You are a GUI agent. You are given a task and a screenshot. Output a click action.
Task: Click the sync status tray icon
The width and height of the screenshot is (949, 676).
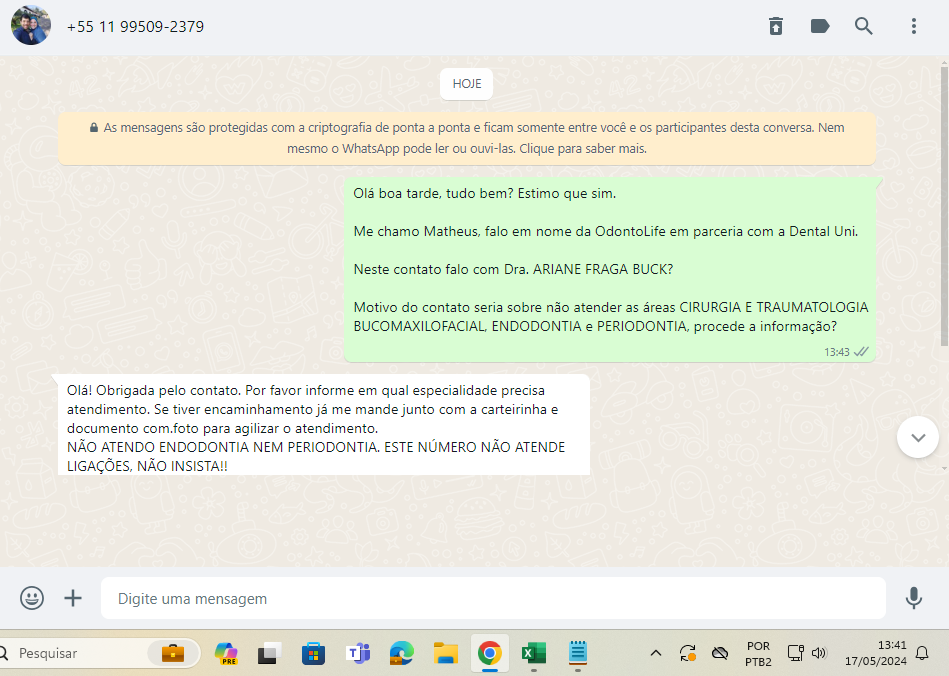pyautogui.click(x=688, y=653)
